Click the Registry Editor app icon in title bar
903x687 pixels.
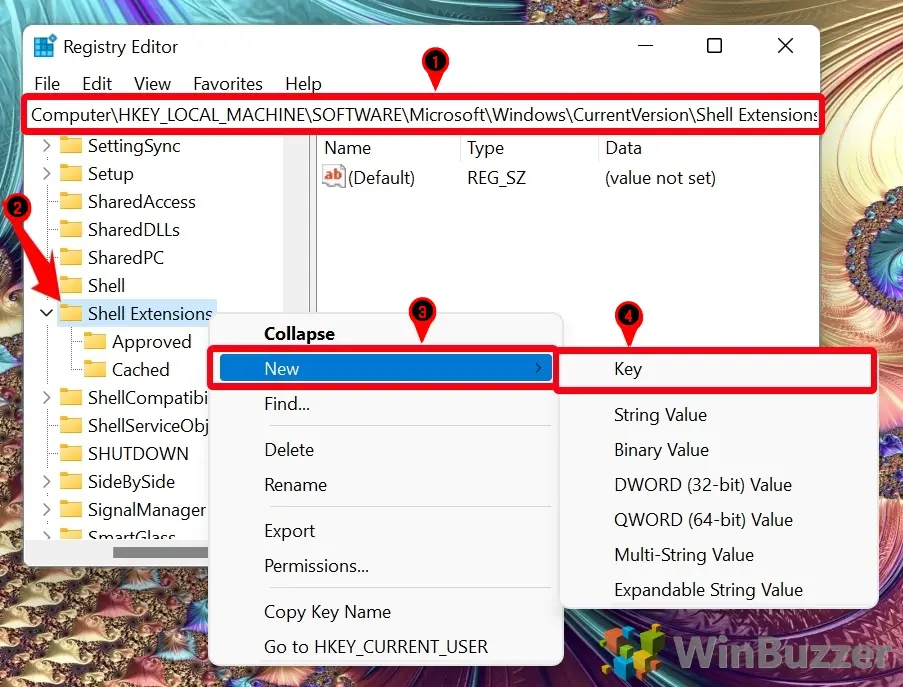[45, 46]
